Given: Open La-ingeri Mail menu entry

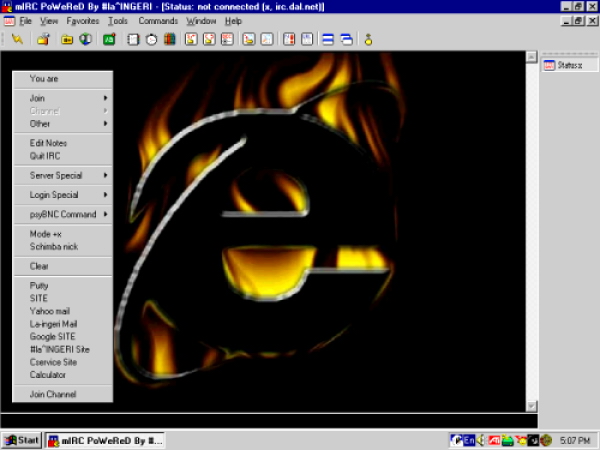Looking at the screenshot, I should point(63,324).
